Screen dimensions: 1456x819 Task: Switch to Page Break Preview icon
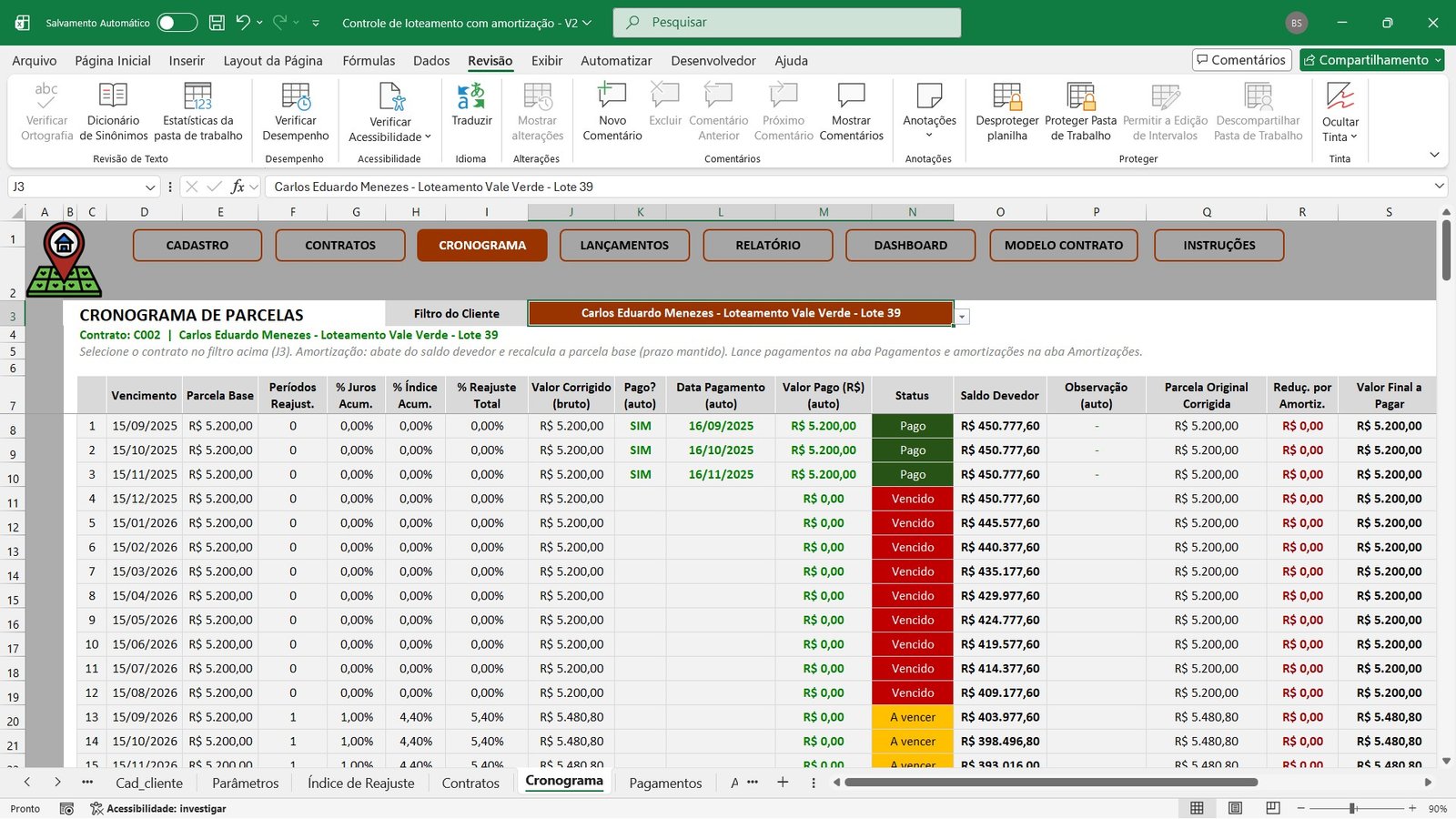pyautogui.click(x=1273, y=808)
